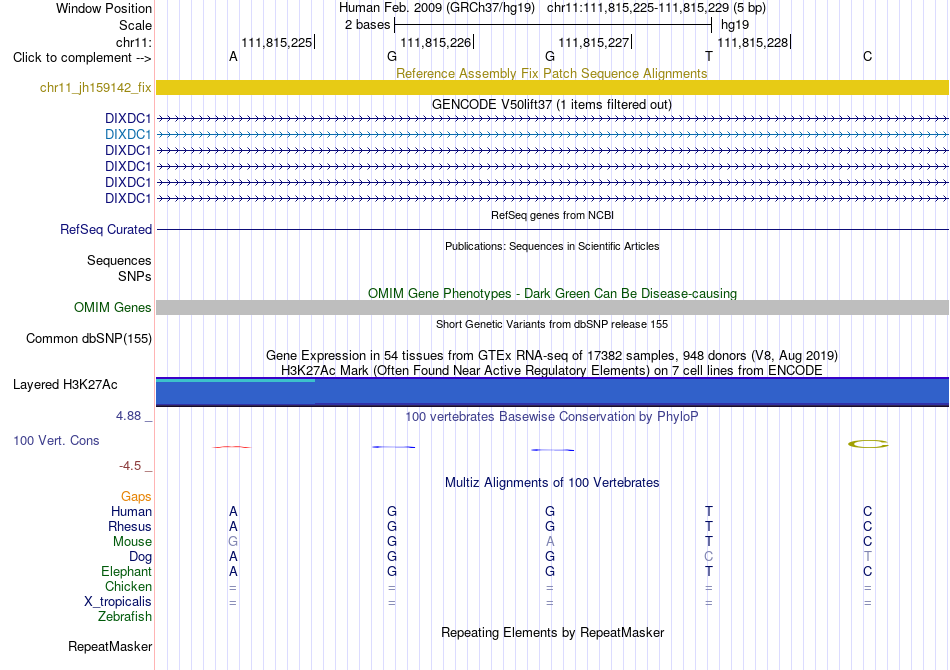
Task: Open Reference Assembly Fix Patch Sequence Alignments track
Action: (551, 73)
